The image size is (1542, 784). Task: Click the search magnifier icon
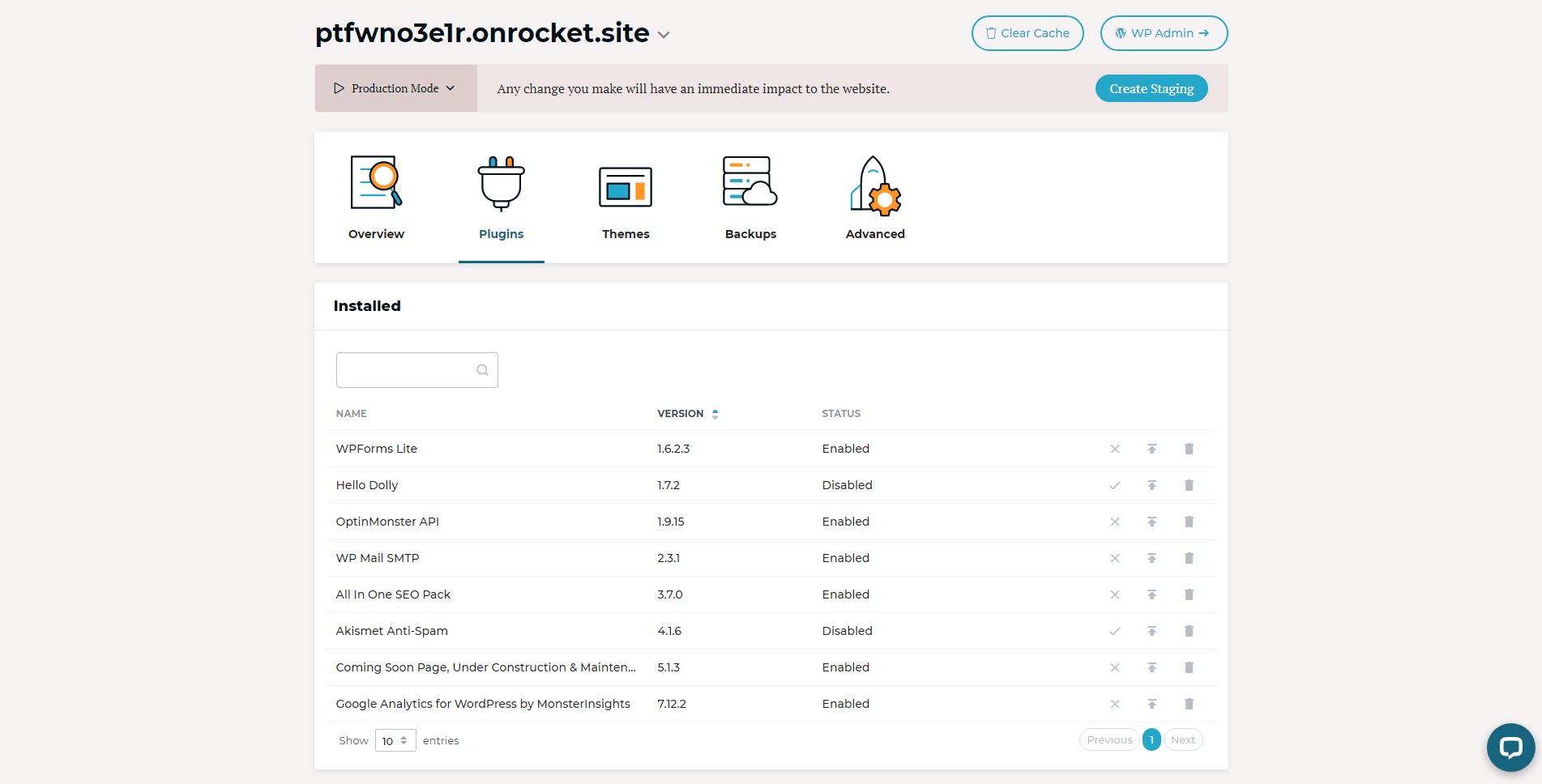click(482, 370)
